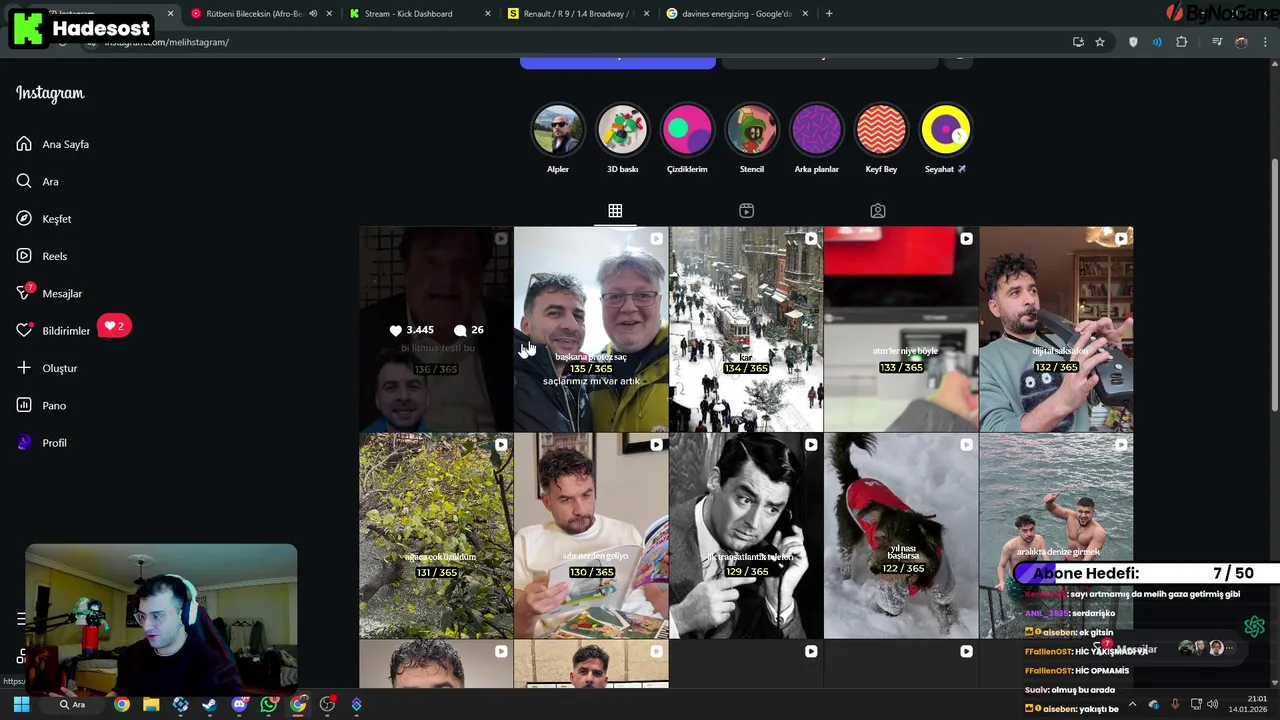Click the Instagram logo
Image resolution: width=1280 pixels, height=720 pixels.
coord(50,93)
